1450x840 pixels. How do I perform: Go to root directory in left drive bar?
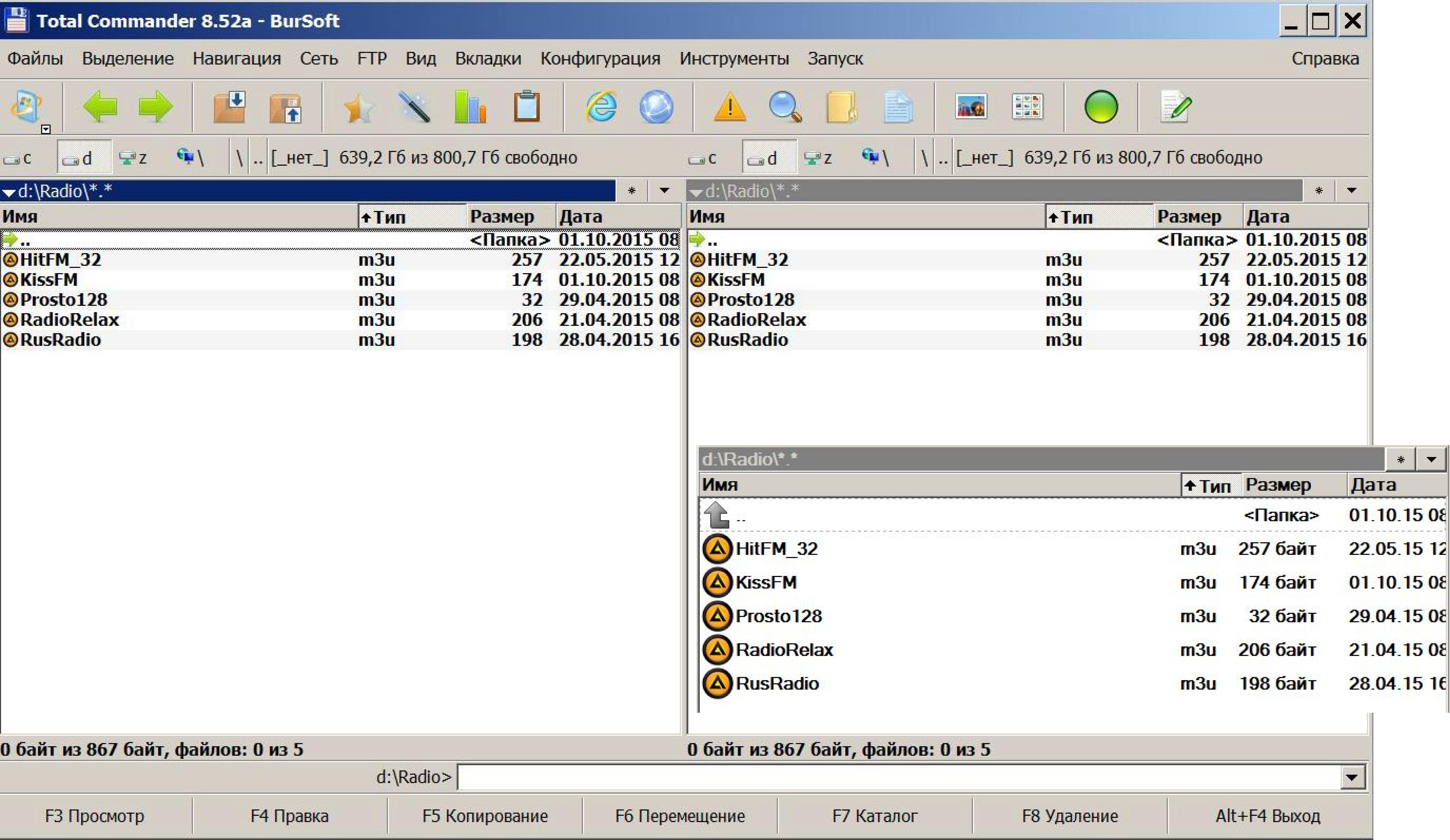pos(239,158)
